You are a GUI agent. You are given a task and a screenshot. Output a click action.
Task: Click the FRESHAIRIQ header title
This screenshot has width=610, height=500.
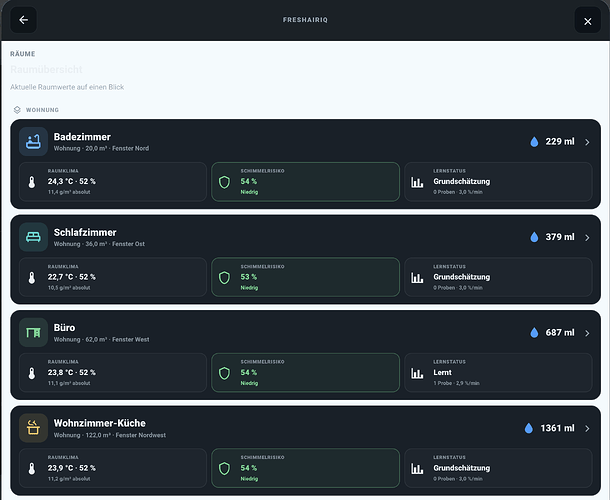pyautogui.click(x=305, y=20)
